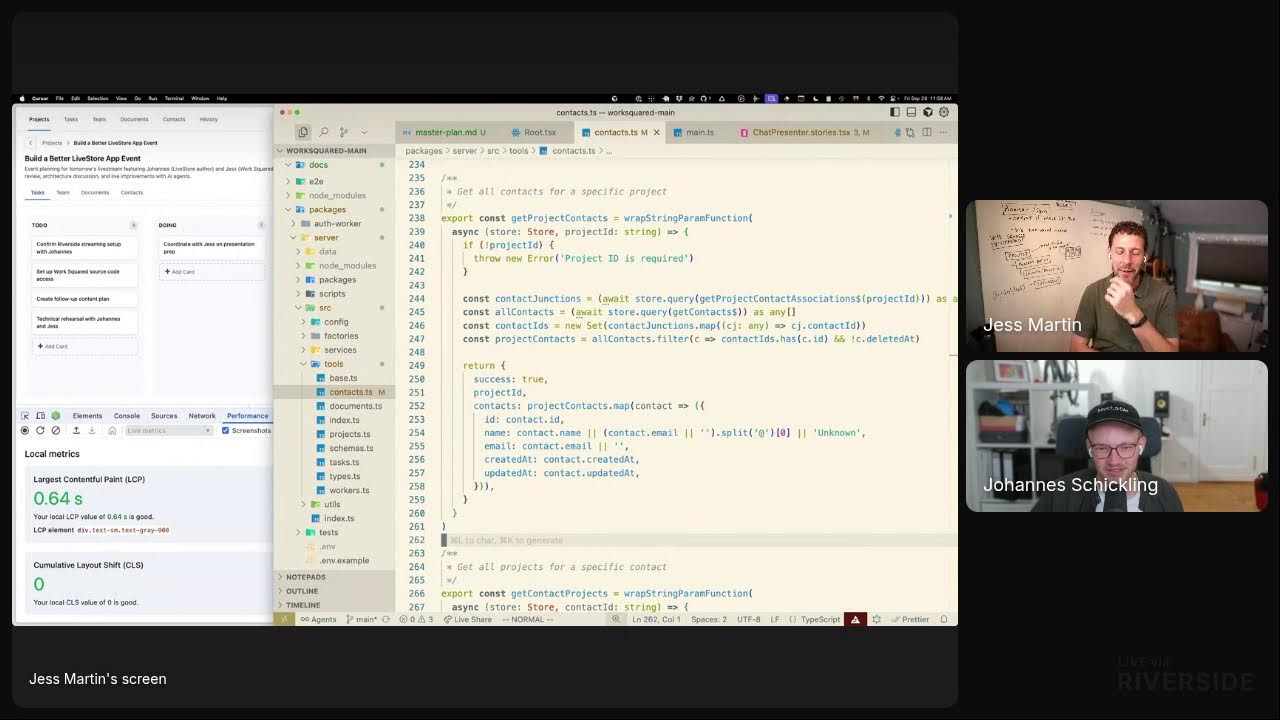Open Selection menu in macOS menu bar
Image resolution: width=1280 pixels, height=720 pixels.
pyautogui.click(x=98, y=98)
